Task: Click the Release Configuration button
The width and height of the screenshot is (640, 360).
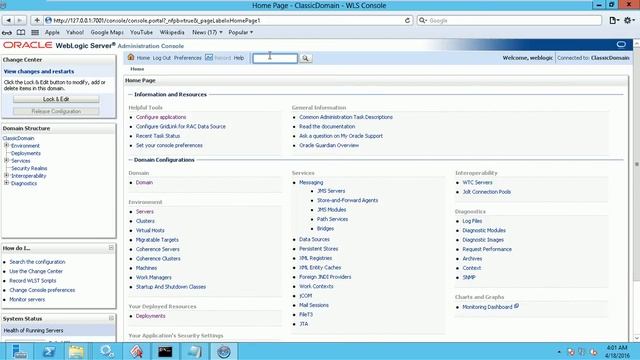Action: (56, 111)
